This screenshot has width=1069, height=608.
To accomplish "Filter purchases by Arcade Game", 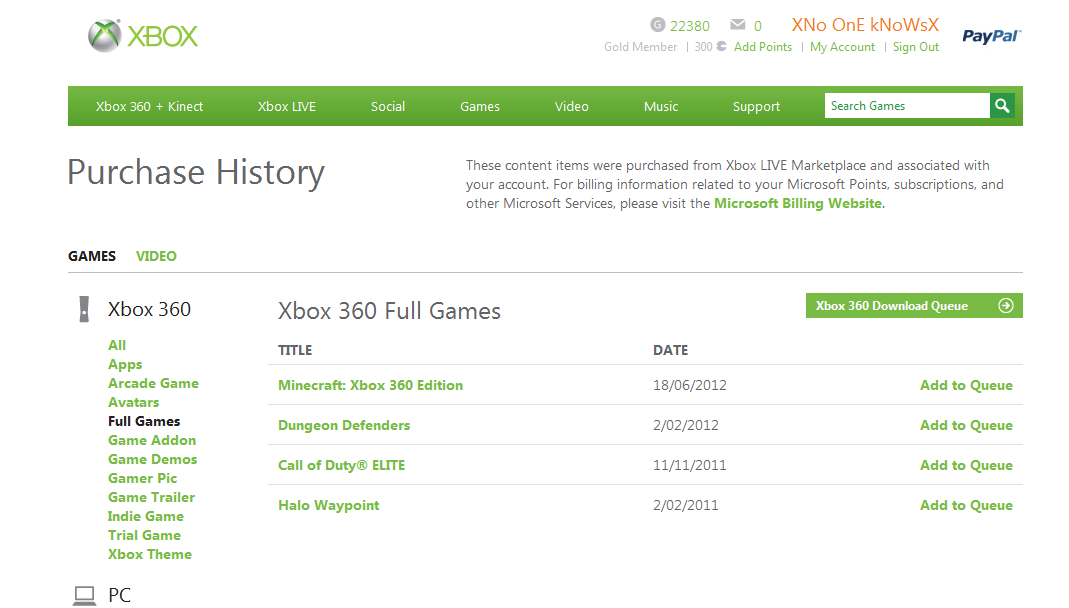I will (153, 383).
